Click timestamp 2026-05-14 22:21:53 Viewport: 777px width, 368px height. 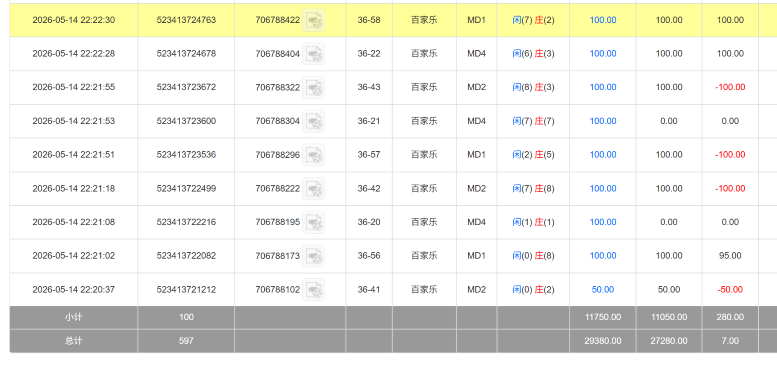click(74, 121)
